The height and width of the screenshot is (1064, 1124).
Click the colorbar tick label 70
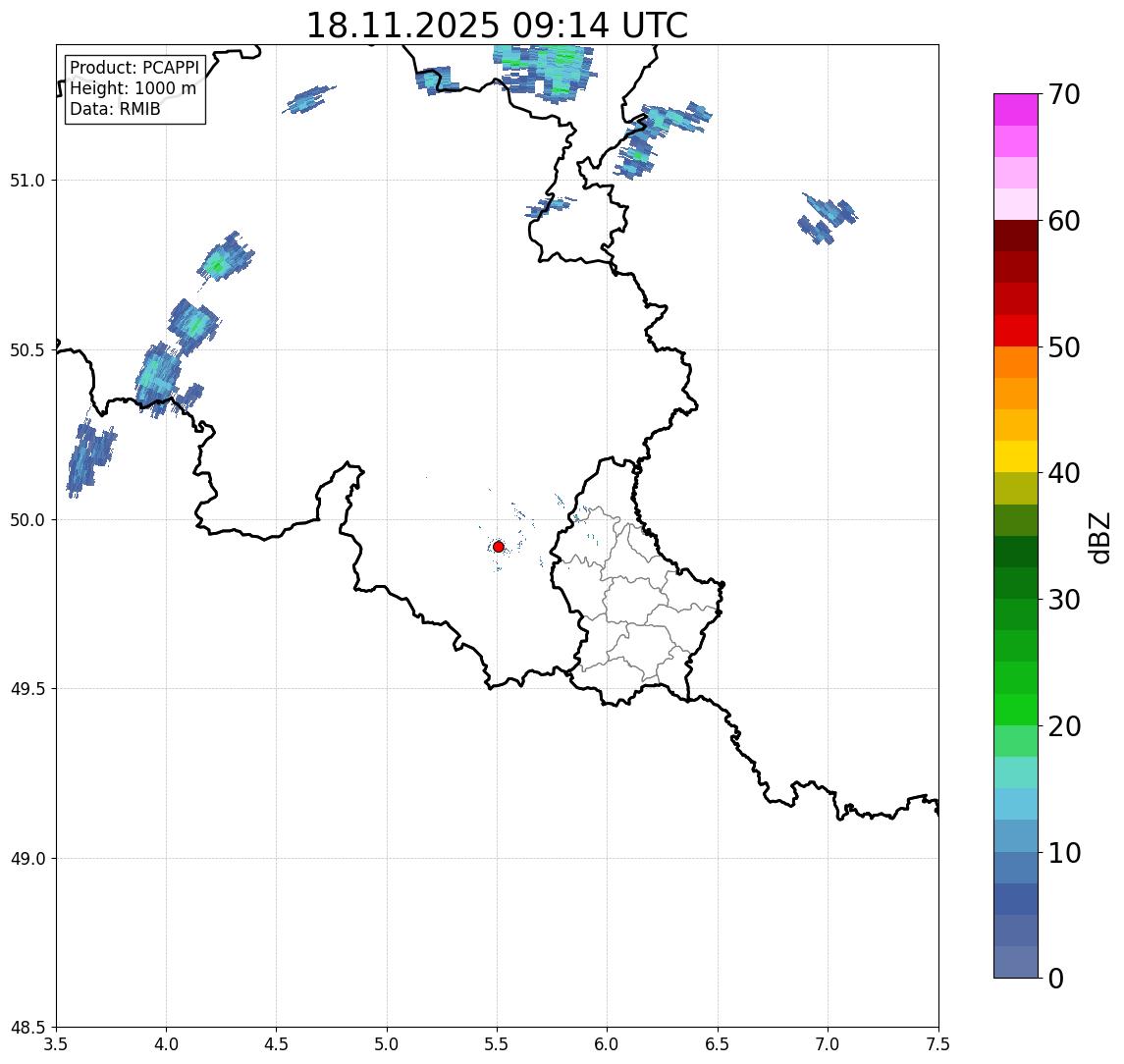pyautogui.click(x=1064, y=94)
